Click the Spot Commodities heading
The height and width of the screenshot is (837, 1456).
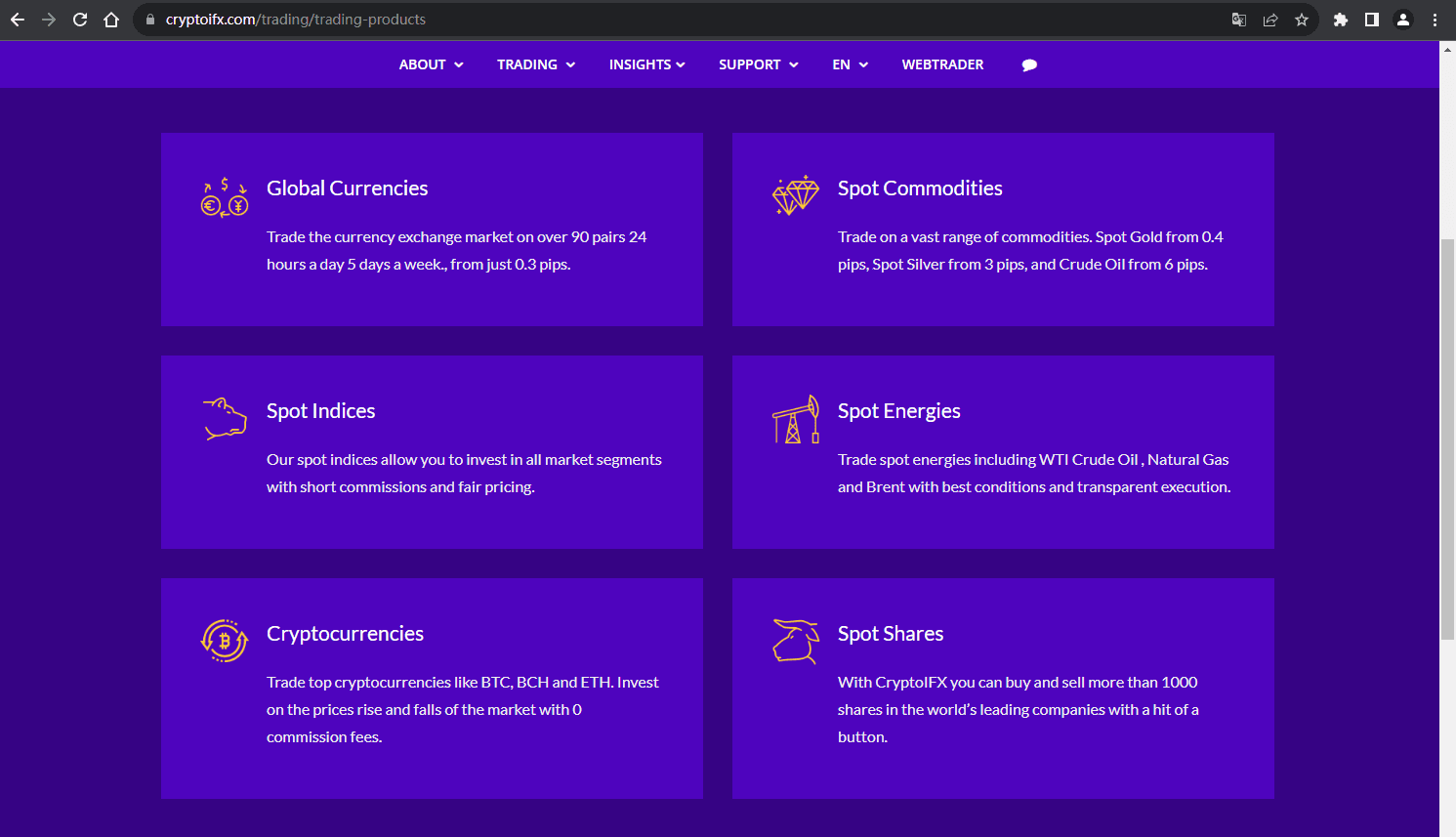tap(920, 188)
